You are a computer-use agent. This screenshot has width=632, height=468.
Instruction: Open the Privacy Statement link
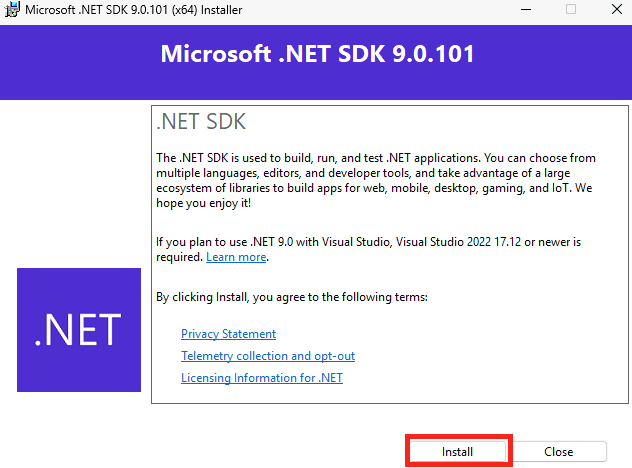pyautogui.click(x=229, y=334)
